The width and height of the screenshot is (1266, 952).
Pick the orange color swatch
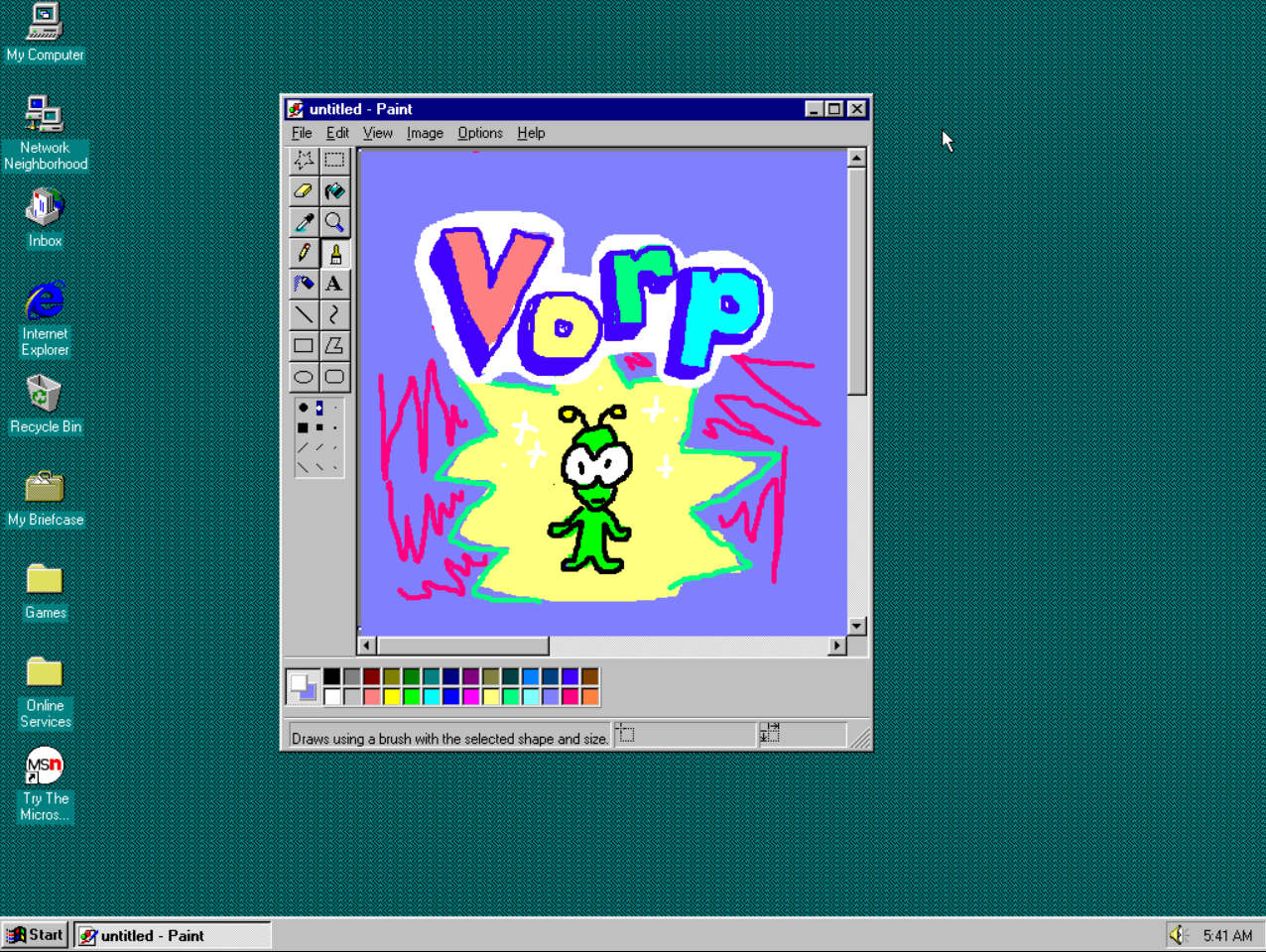[590, 696]
